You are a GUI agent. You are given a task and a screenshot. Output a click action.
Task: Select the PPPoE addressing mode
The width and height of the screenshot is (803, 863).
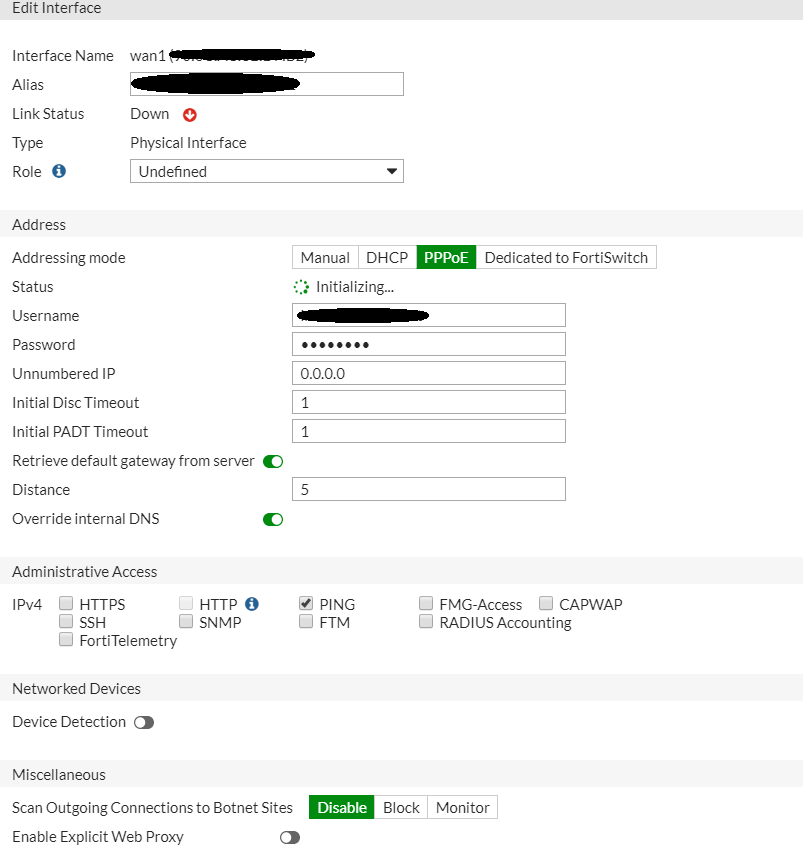[x=446, y=258]
